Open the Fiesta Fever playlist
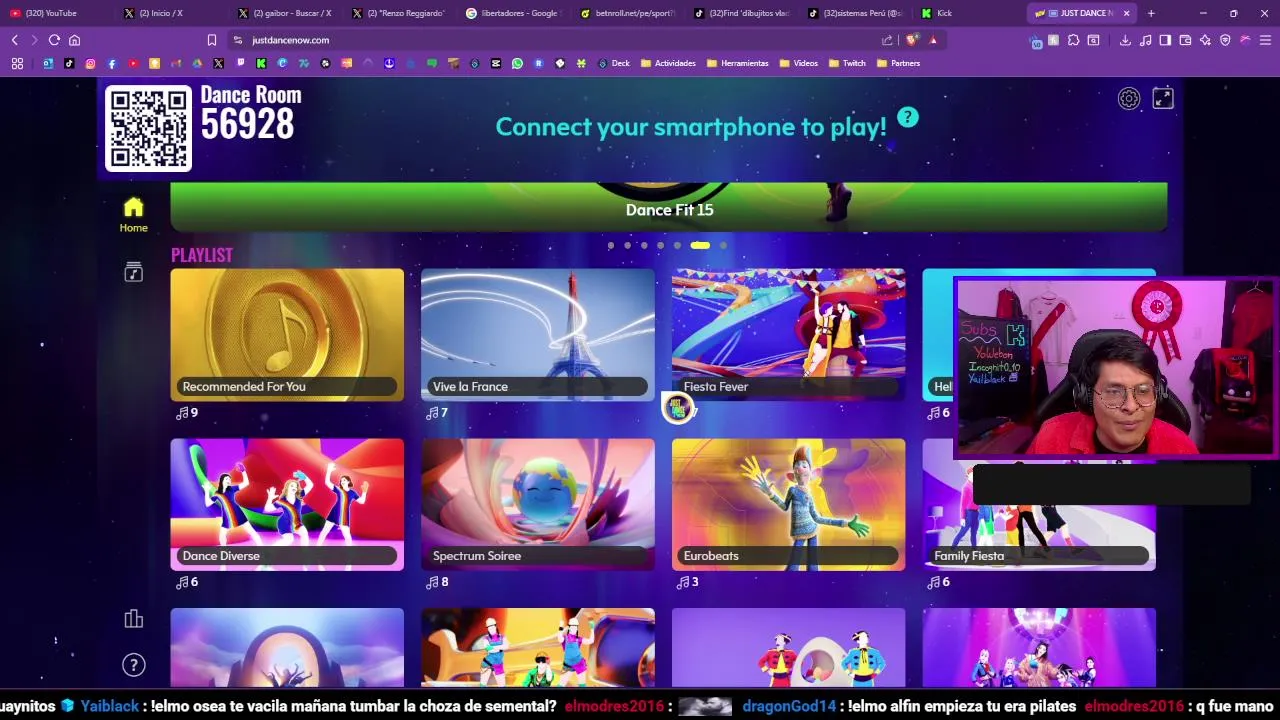Viewport: 1280px width, 720px height. click(789, 335)
